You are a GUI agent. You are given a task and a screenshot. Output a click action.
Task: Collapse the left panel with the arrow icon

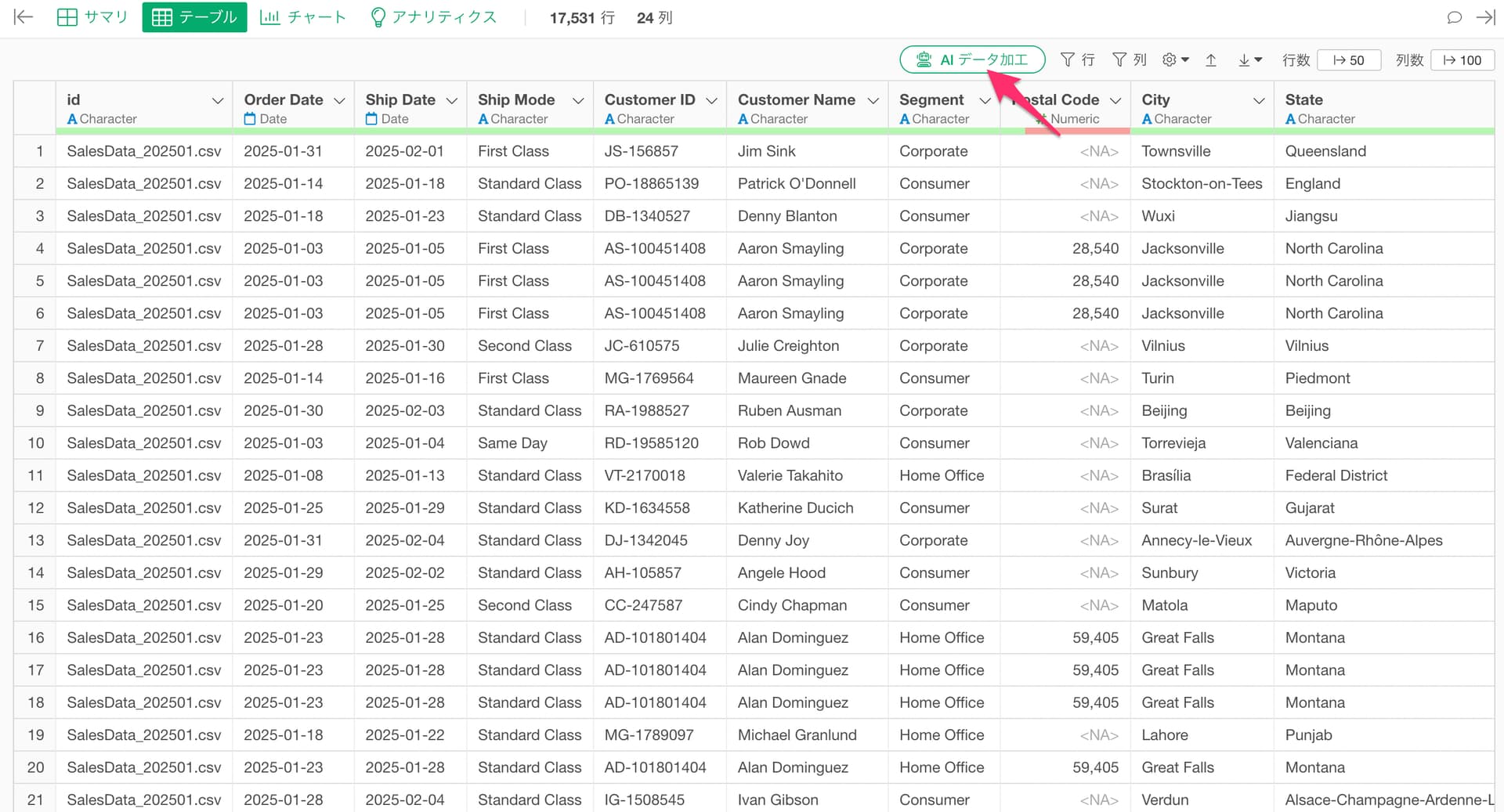pos(23,17)
